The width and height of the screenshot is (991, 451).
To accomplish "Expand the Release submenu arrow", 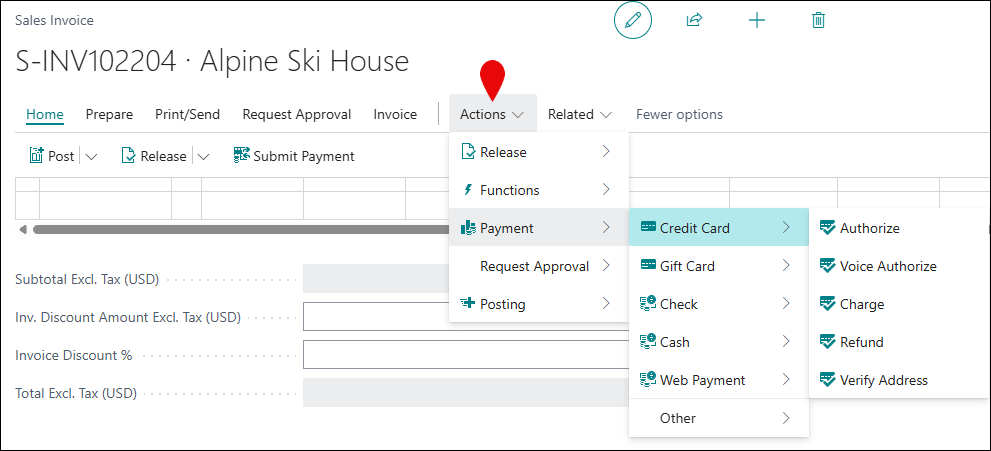I will (x=606, y=152).
